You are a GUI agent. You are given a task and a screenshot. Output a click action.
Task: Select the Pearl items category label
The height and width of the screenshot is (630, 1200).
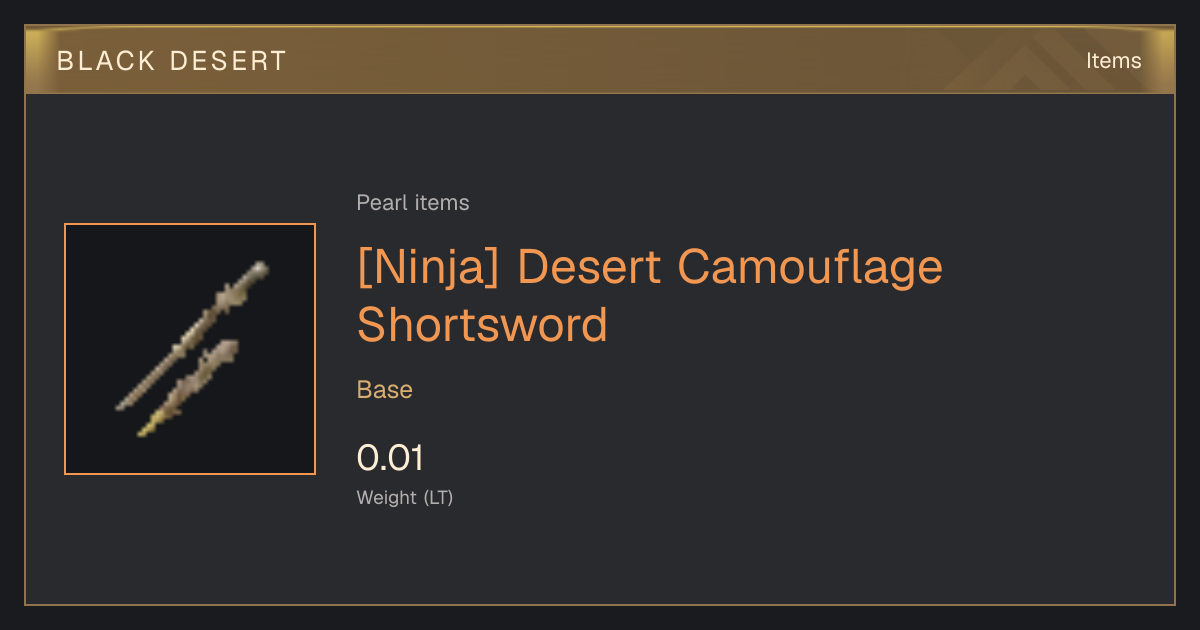click(413, 203)
